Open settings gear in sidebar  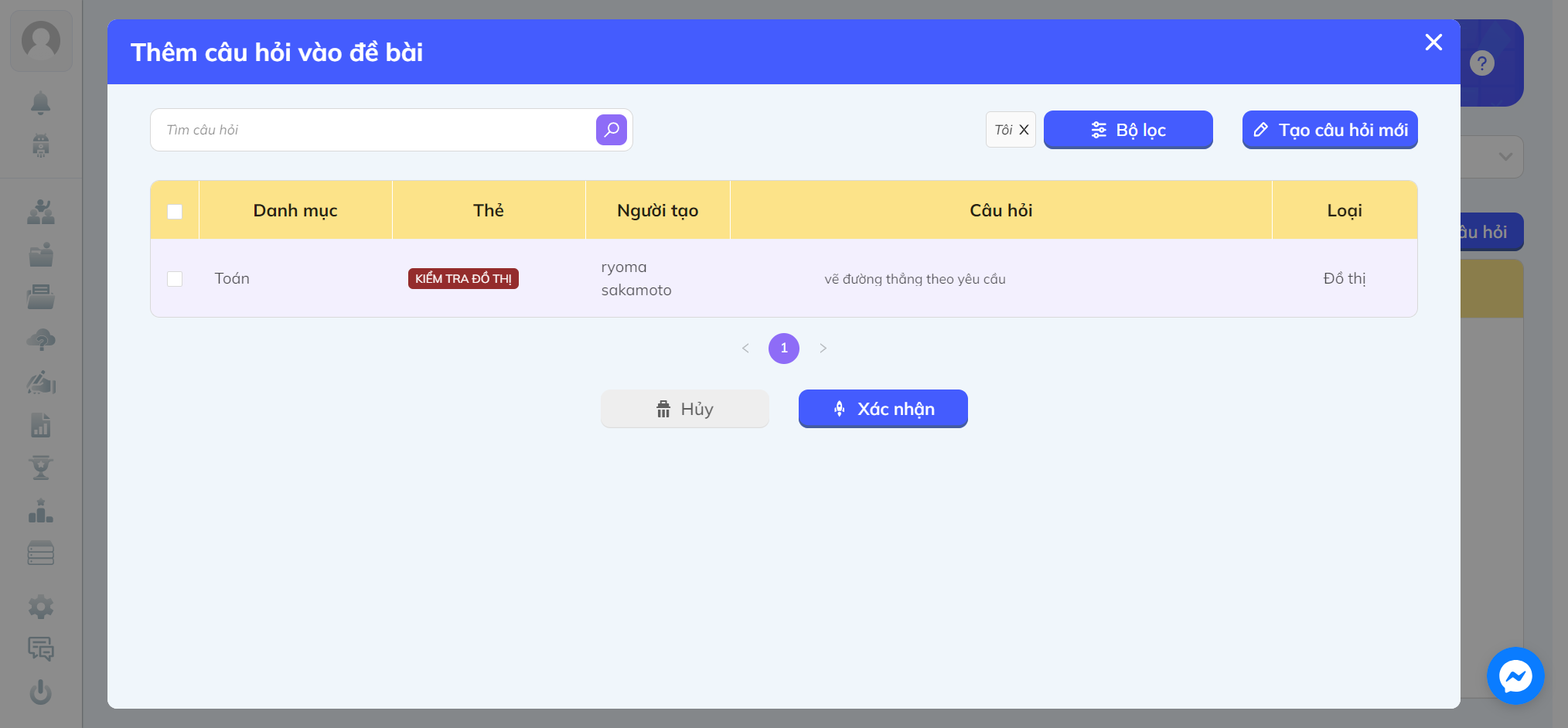pos(41,607)
